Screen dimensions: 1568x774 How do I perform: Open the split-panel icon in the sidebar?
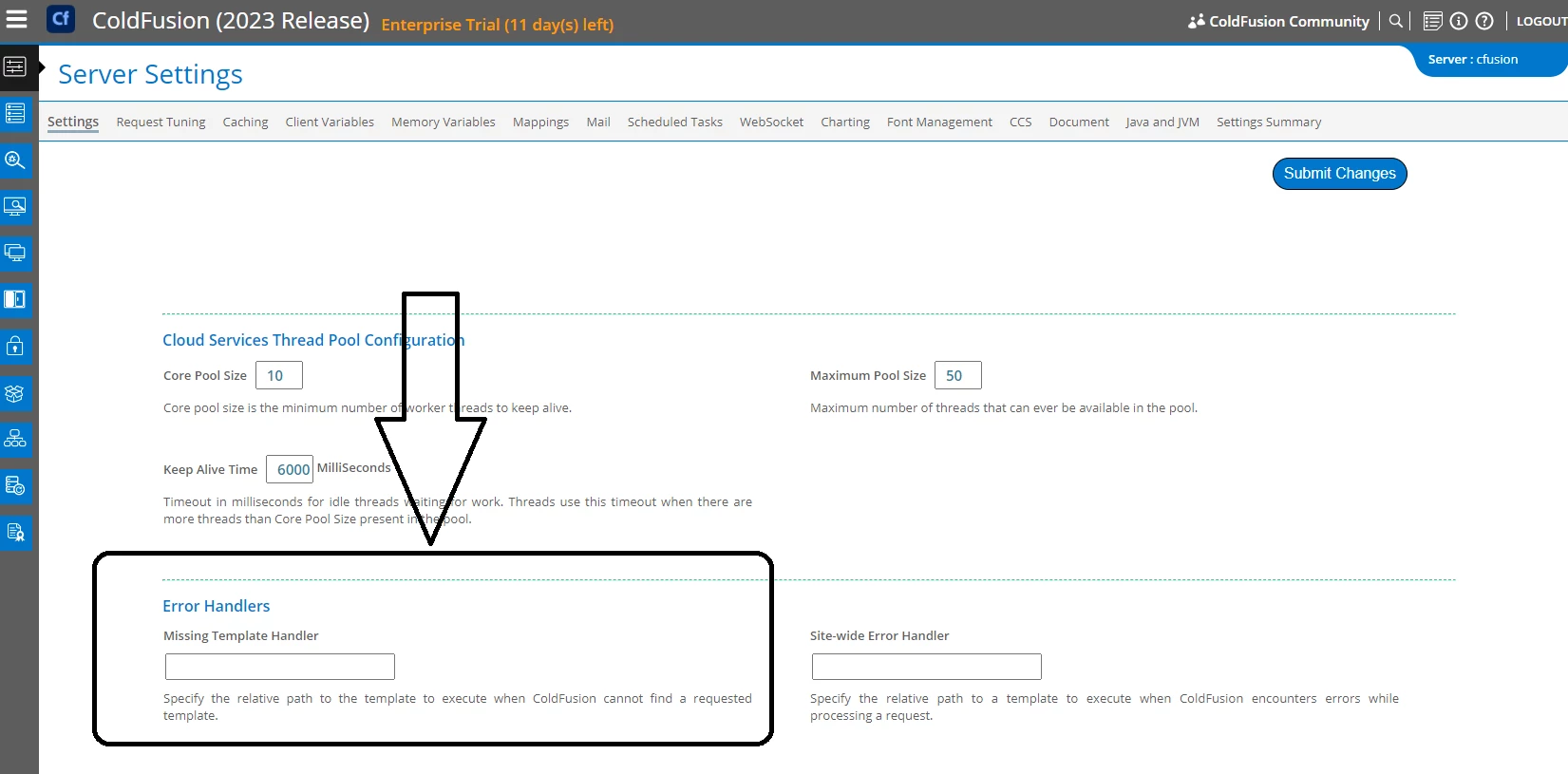[x=15, y=299]
